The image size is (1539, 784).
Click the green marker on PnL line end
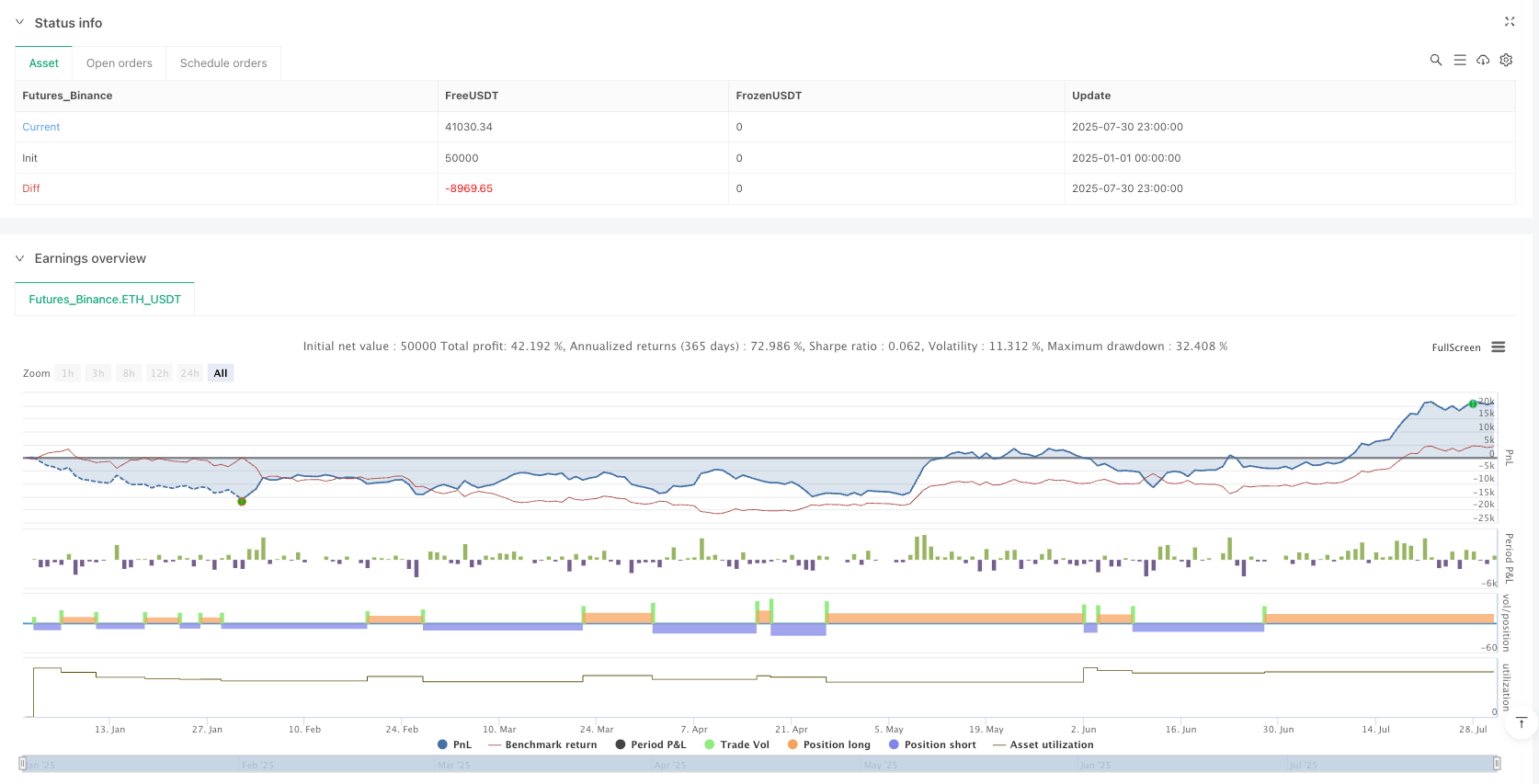[x=1473, y=403]
